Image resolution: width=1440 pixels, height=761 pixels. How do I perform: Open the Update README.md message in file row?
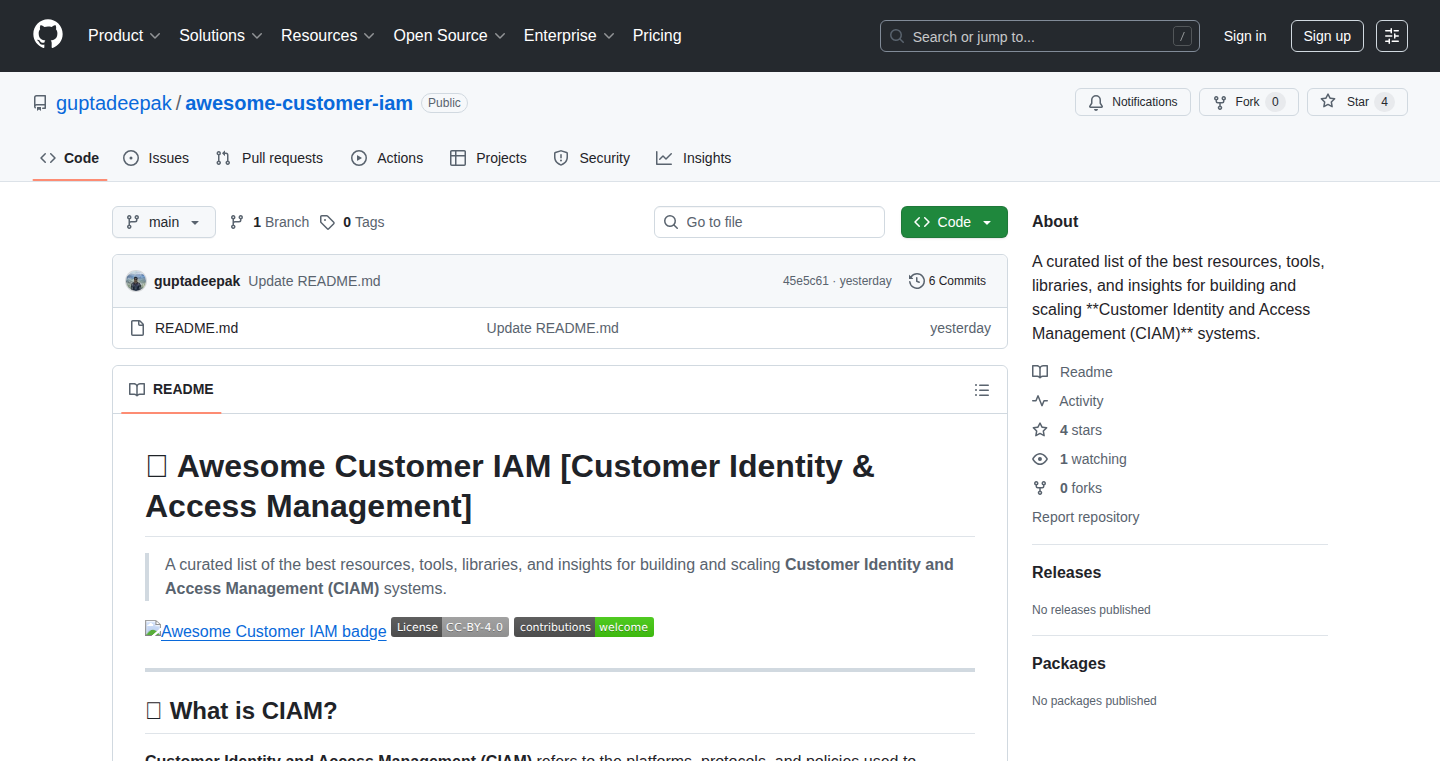553,328
